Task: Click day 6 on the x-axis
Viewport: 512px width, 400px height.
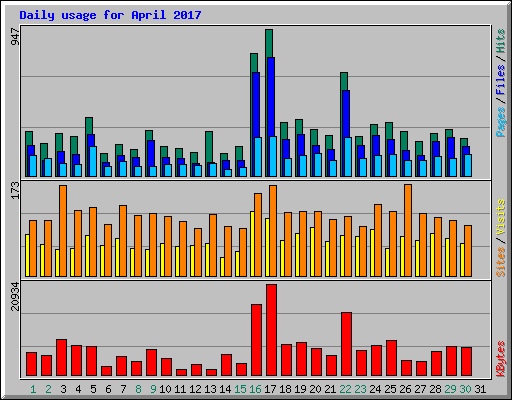Action: point(108,389)
